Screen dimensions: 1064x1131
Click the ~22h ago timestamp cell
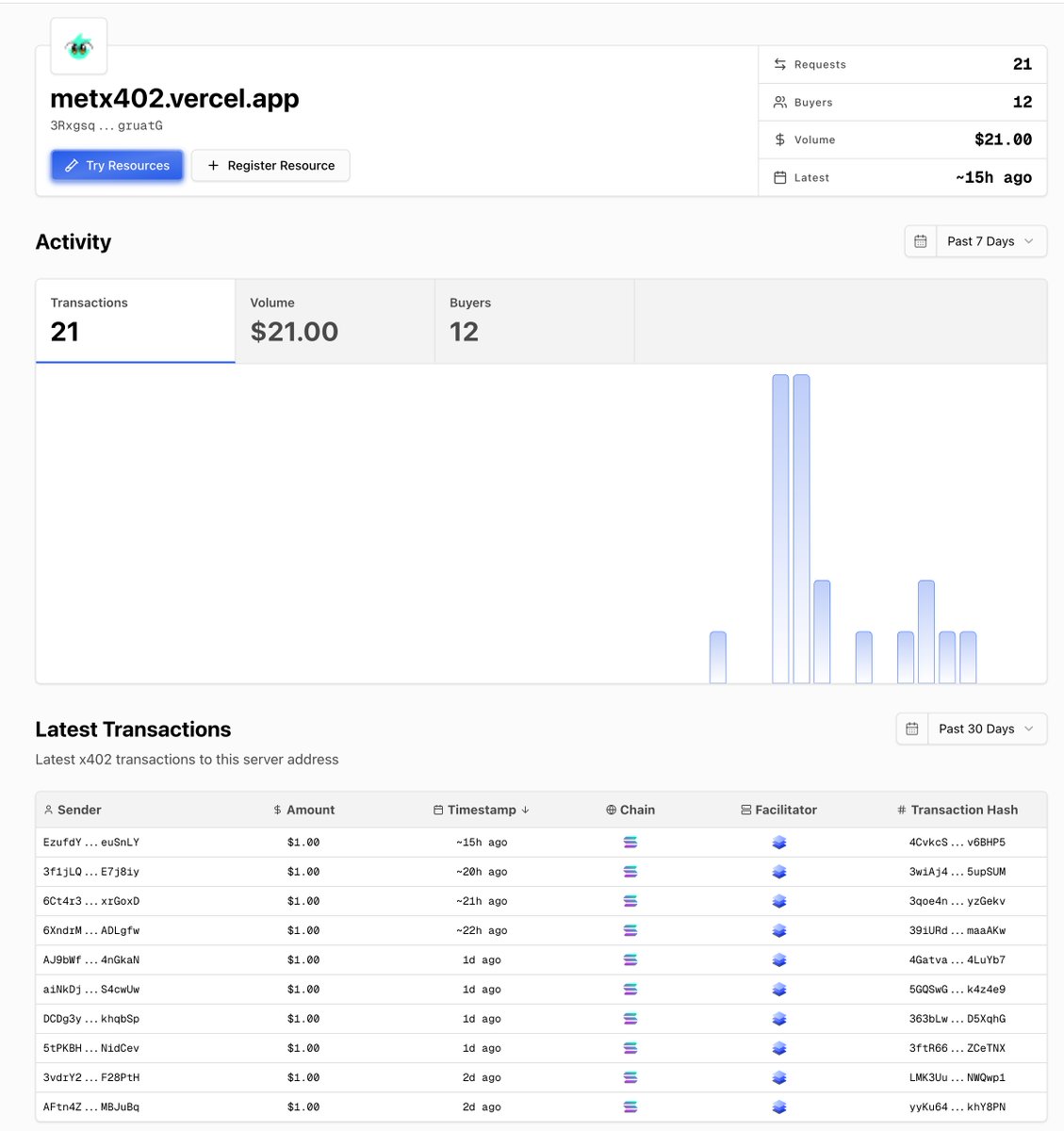coord(482,930)
